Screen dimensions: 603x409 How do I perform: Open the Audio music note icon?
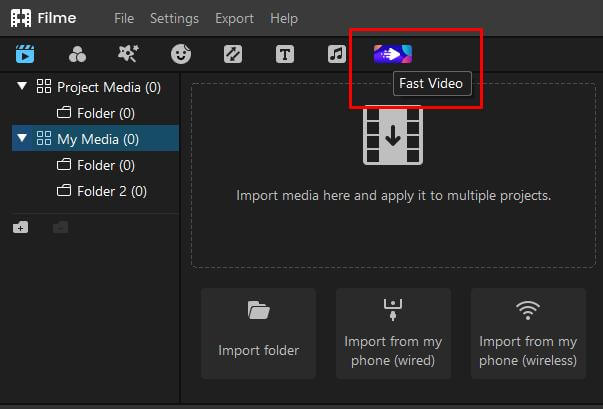337,54
